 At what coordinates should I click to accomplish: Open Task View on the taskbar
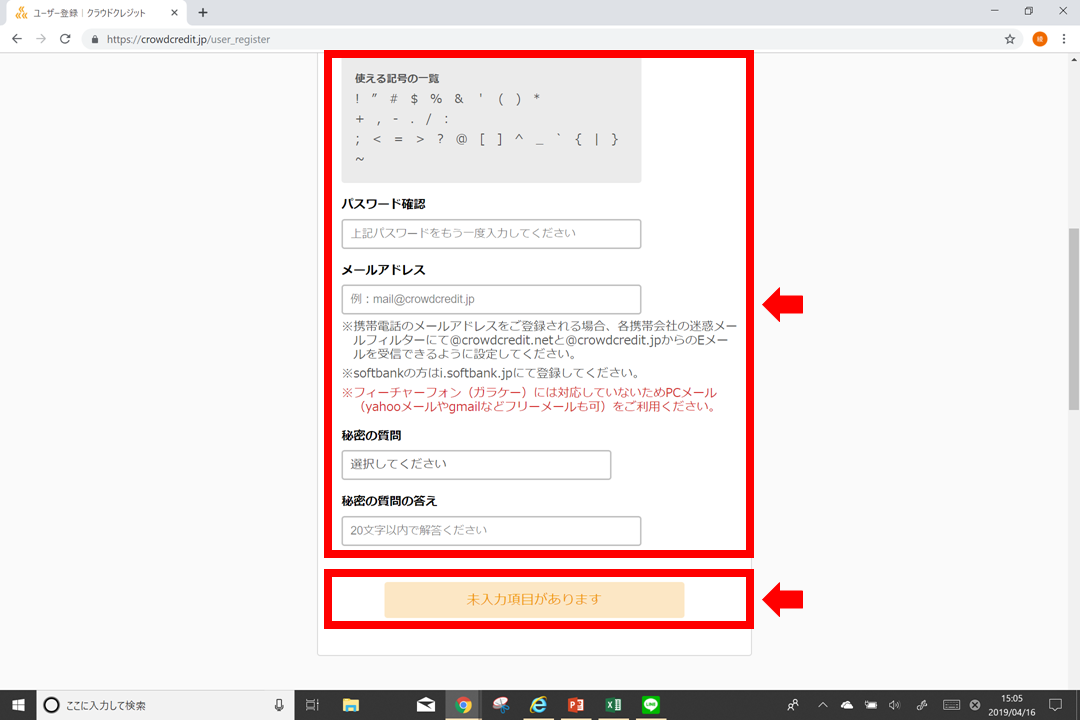coord(312,705)
